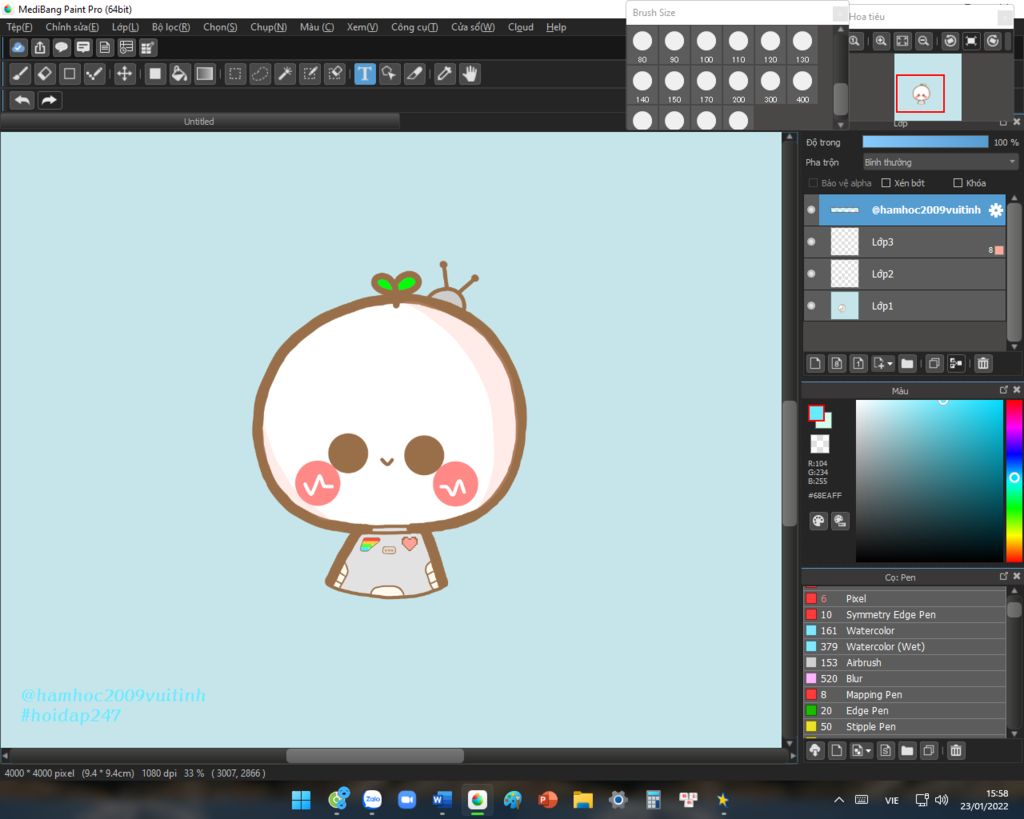Image resolution: width=1024 pixels, height=819 pixels.
Task: Select the Move tool
Action: point(124,74)
